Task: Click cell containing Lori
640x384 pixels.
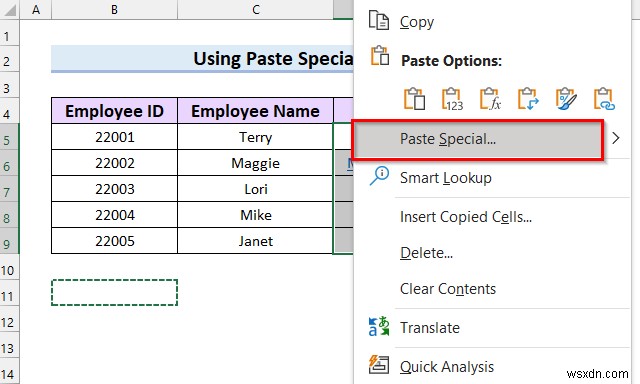Action: point(256,189)
